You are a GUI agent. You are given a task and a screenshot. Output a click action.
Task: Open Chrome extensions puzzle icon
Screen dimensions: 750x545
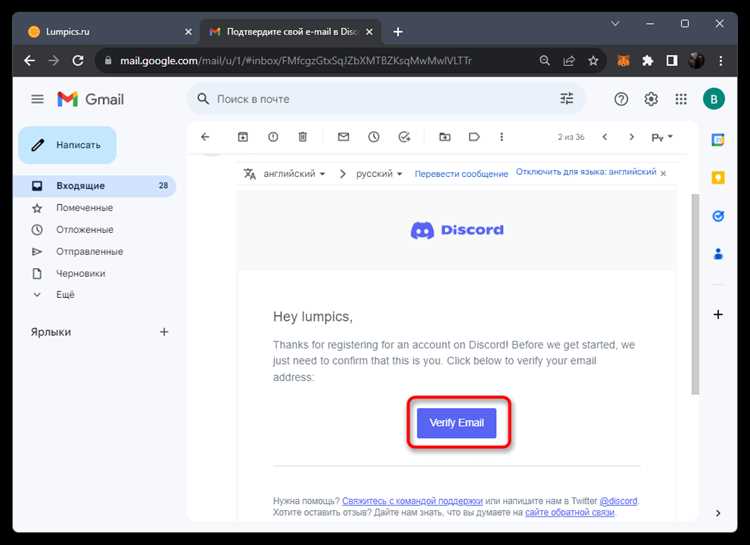648,61
